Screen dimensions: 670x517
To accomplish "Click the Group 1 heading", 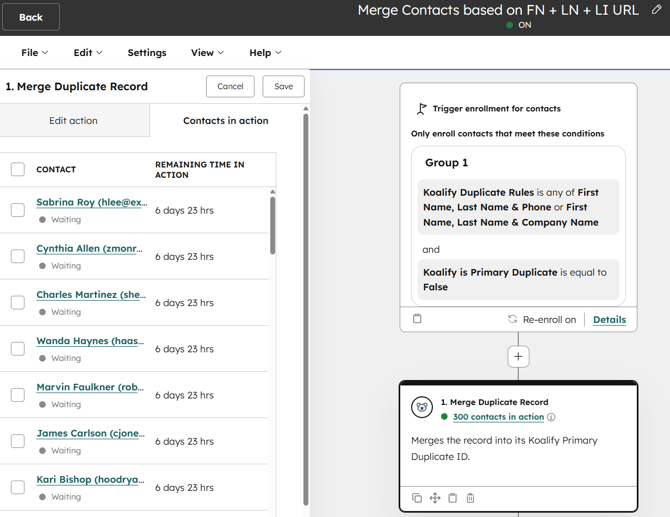I will point(447,163).
